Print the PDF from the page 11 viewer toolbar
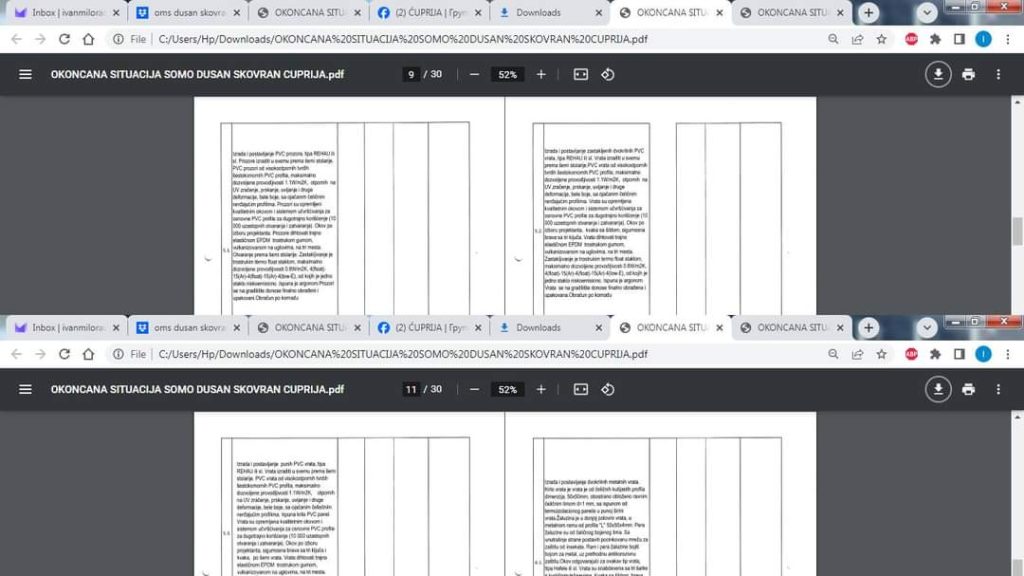This screenshot has width=1024, height=576. (x=968, y=389)
